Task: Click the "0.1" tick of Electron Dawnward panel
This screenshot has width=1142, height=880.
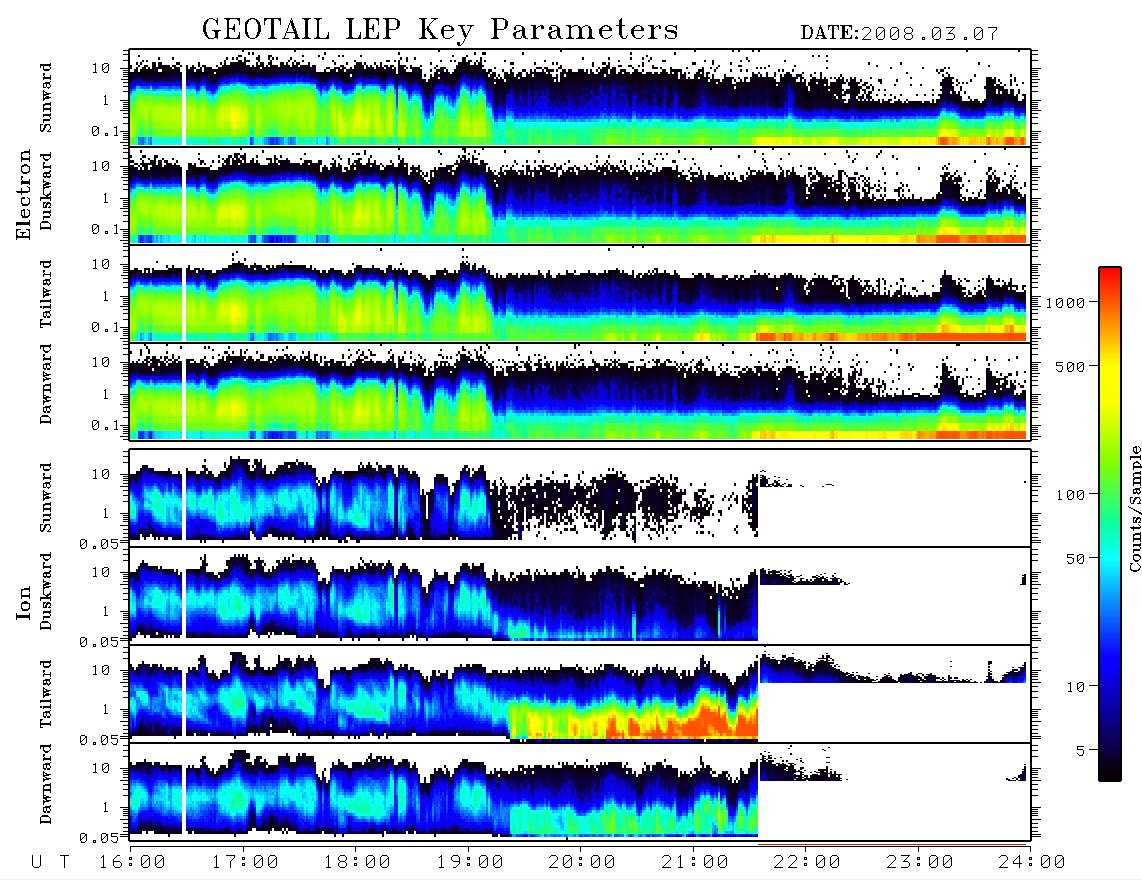Action: (106, 425)
